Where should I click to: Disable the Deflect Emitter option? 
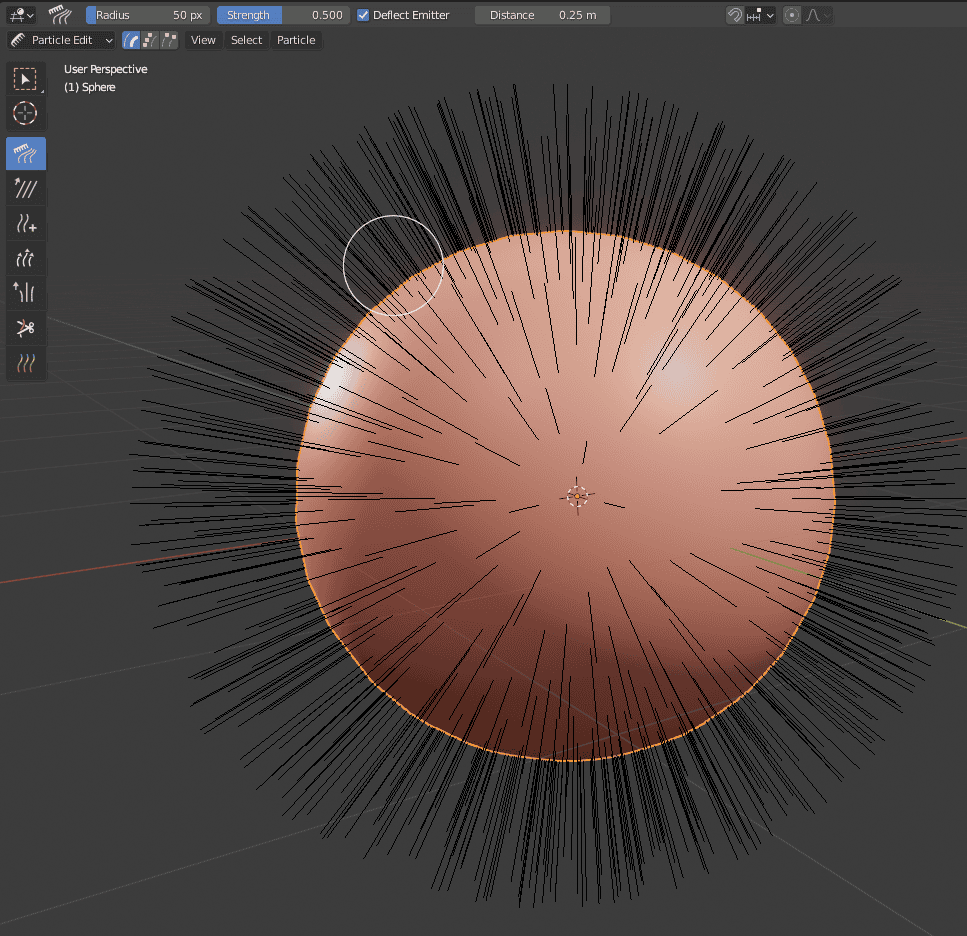click(363, 14)
